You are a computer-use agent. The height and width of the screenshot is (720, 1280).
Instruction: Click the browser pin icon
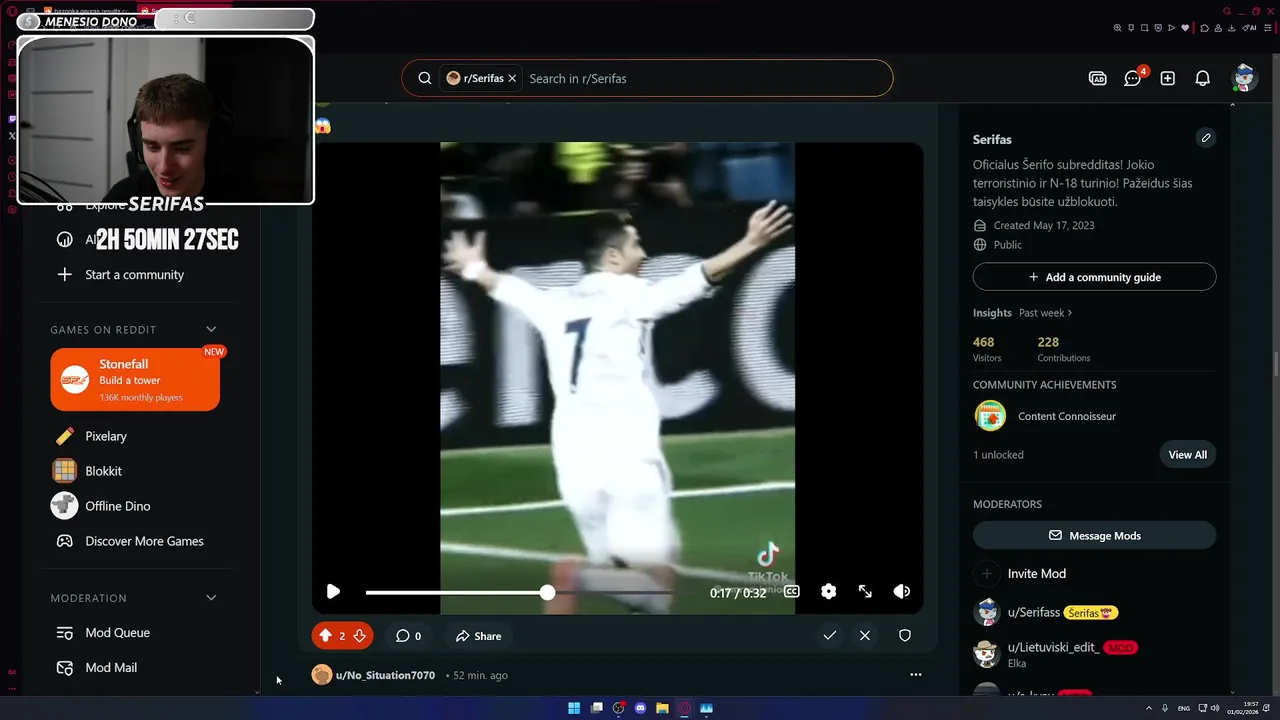coord(1131,28)
